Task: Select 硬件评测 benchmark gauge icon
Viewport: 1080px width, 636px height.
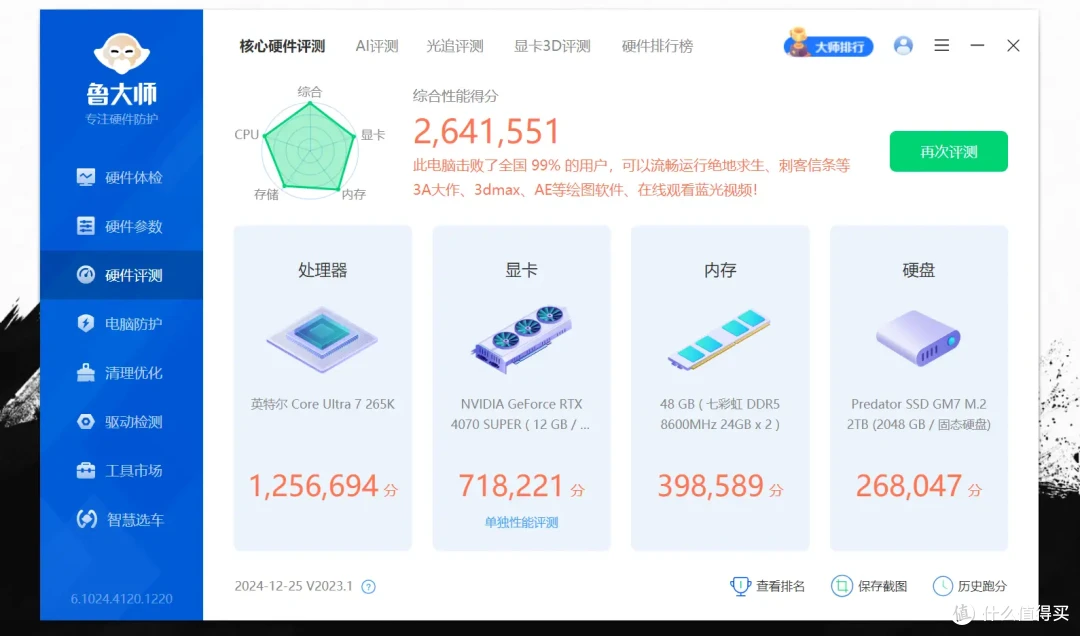Action: (85, 275)
